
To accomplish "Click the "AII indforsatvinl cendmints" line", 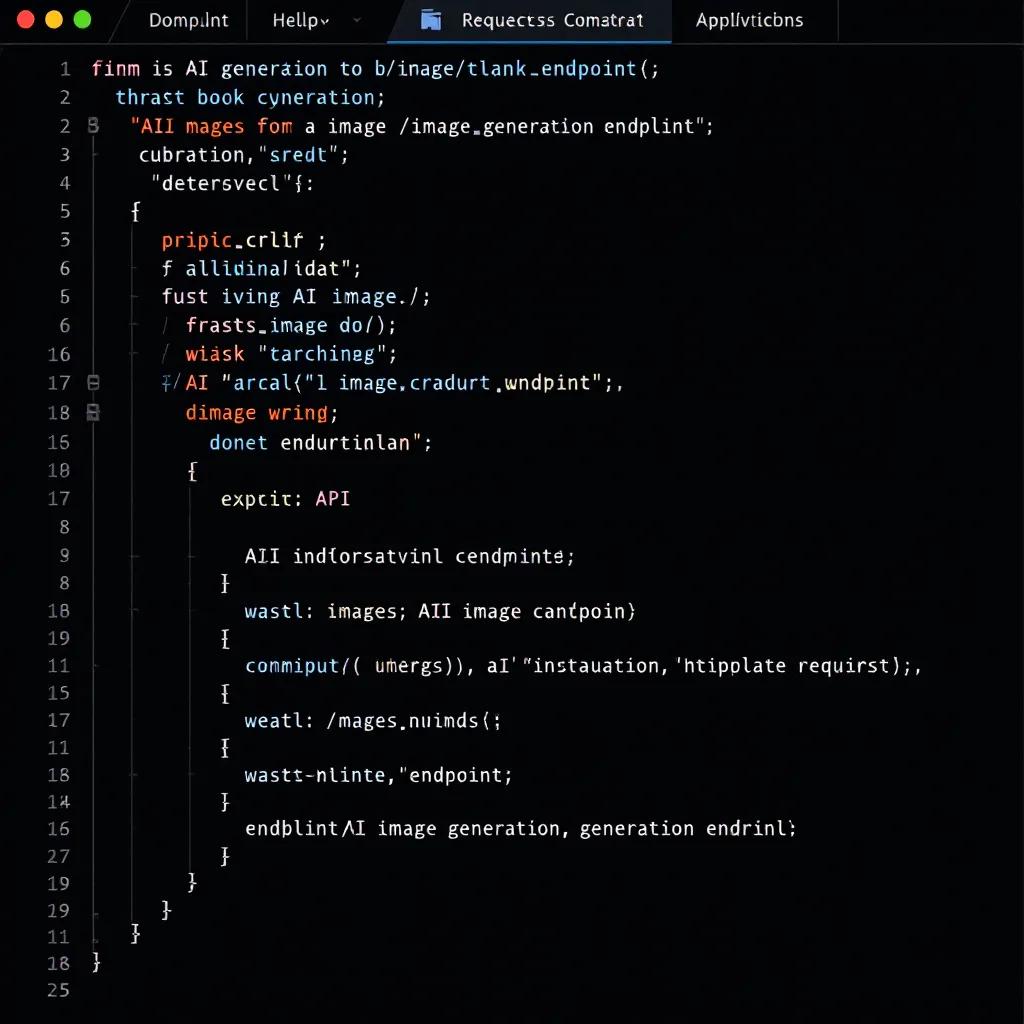I will [x=409, y=556].
